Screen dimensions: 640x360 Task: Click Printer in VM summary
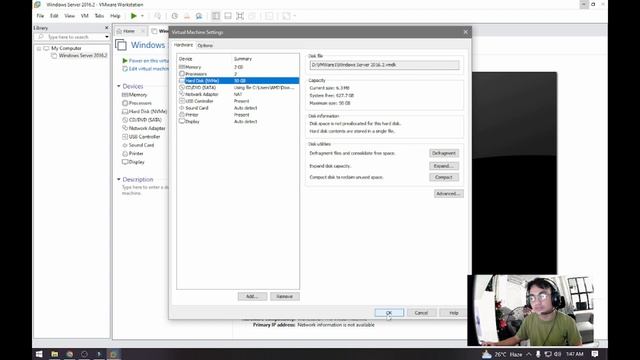[133, 153]
